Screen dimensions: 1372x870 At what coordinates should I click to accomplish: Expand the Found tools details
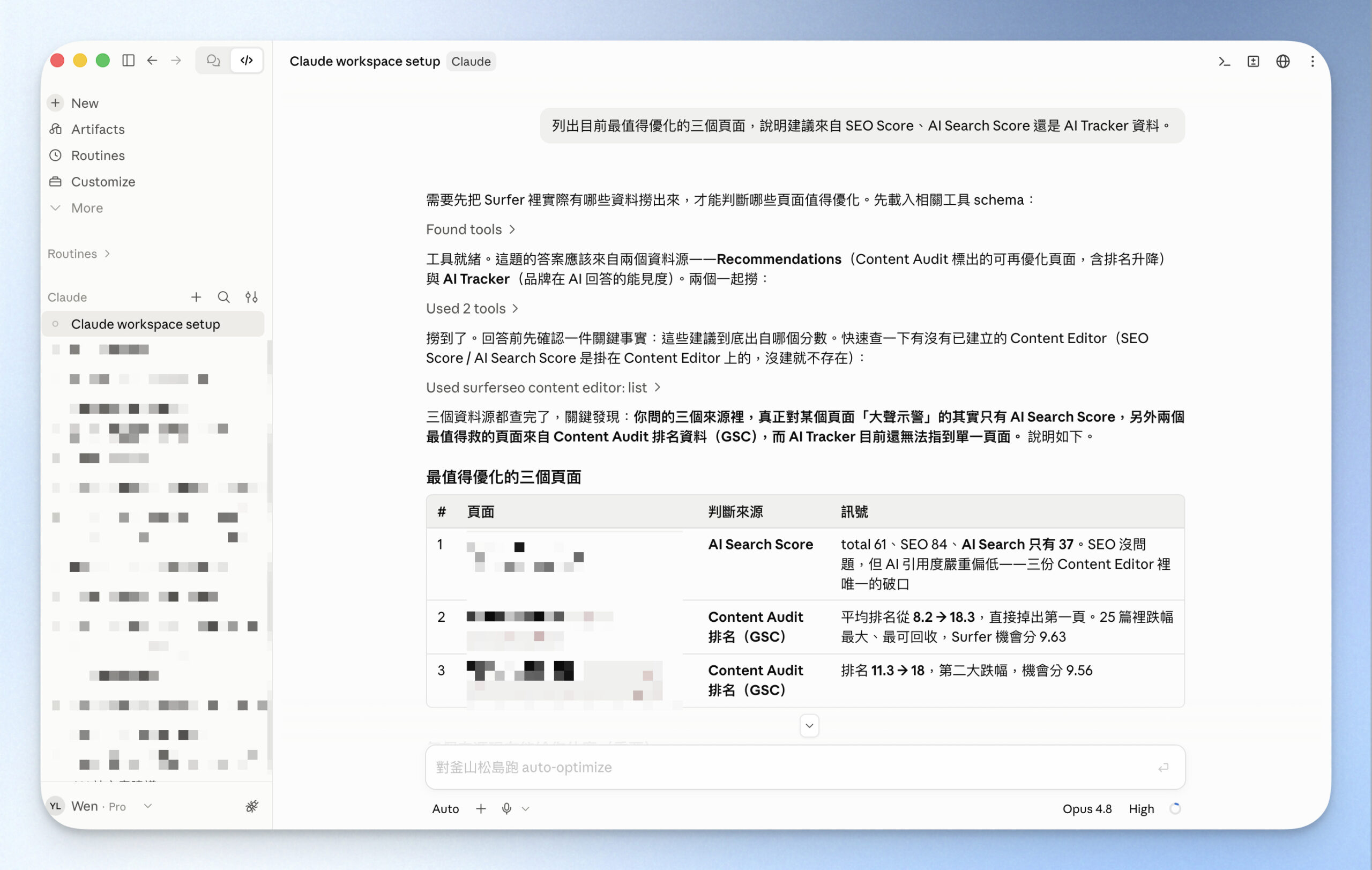(471, 229)
